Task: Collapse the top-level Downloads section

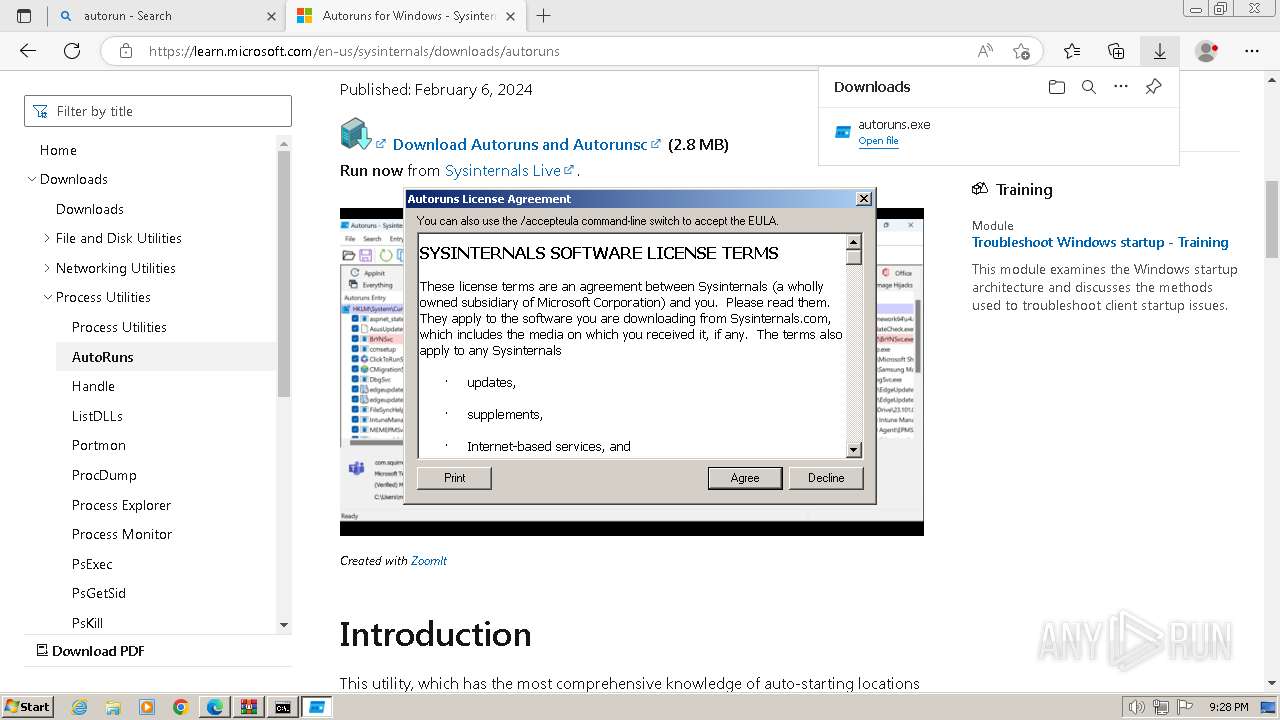Action: [x=31, y=179]
